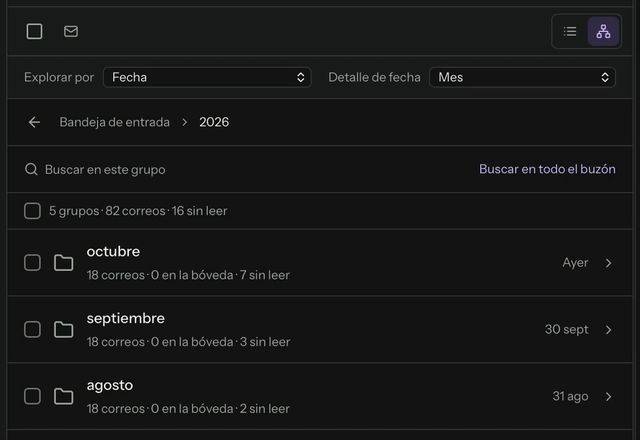This screenshot has height=440, width=640.
Task: Toggle the top toolbar select-all checkbox
Action: [x=34, y=31]
